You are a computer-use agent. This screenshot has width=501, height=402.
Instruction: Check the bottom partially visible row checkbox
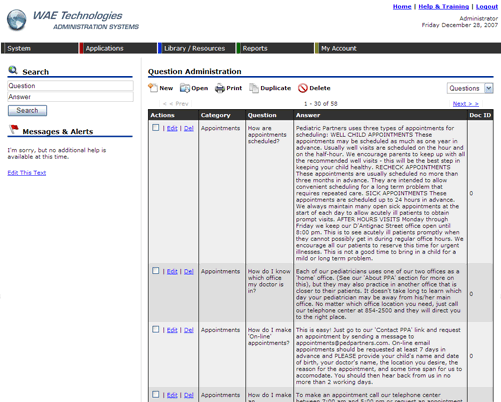(156, 394)
